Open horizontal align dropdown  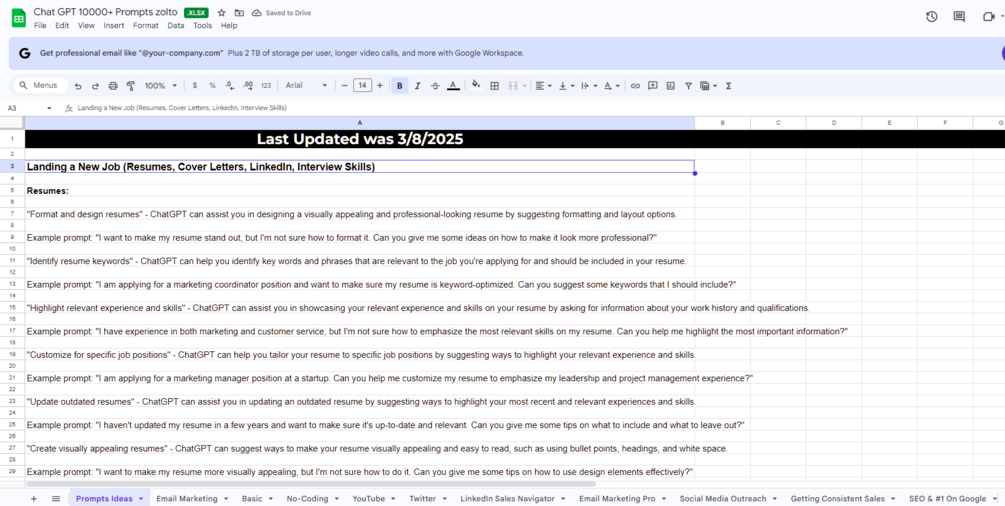(x=544, y=85)
